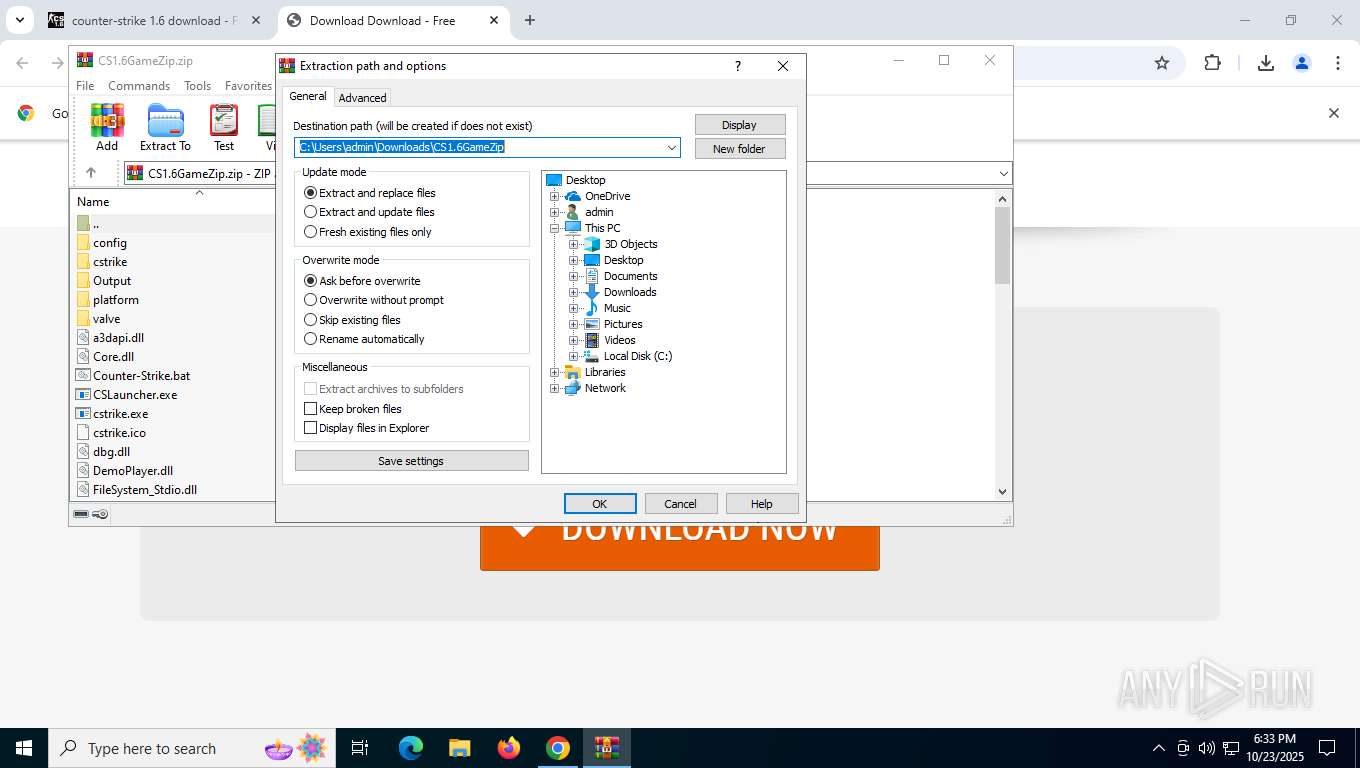Click 3D Objects in the folder tree

click(x=630, y=244)
